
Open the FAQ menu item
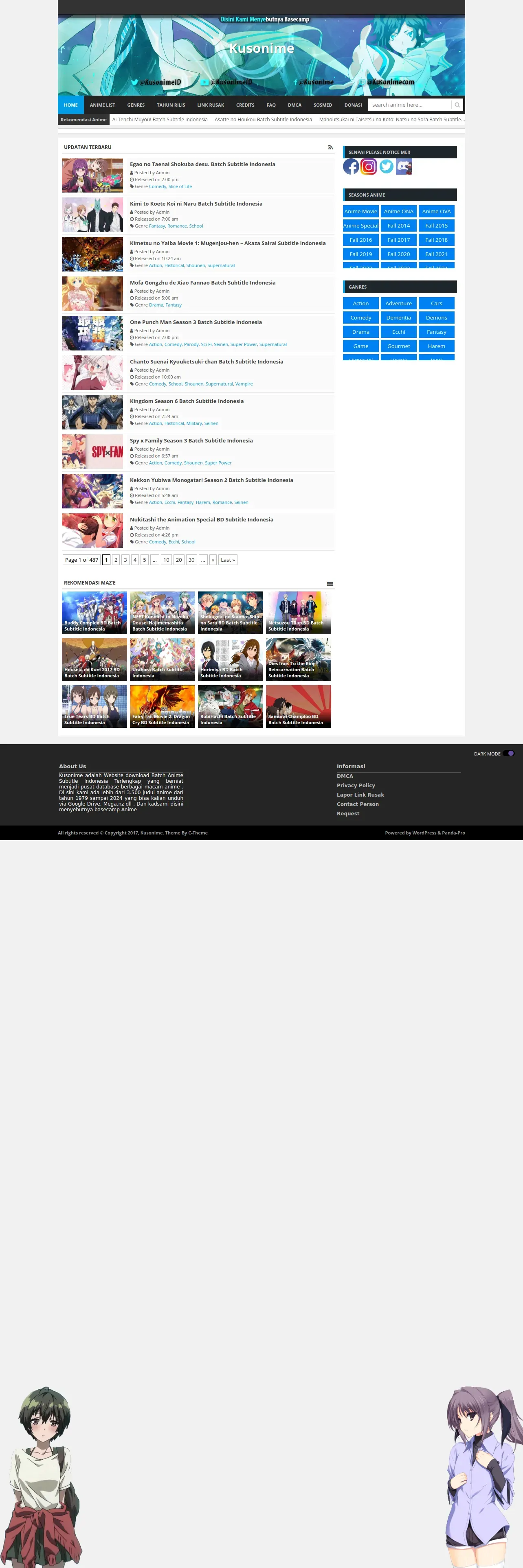coord(271,105)
